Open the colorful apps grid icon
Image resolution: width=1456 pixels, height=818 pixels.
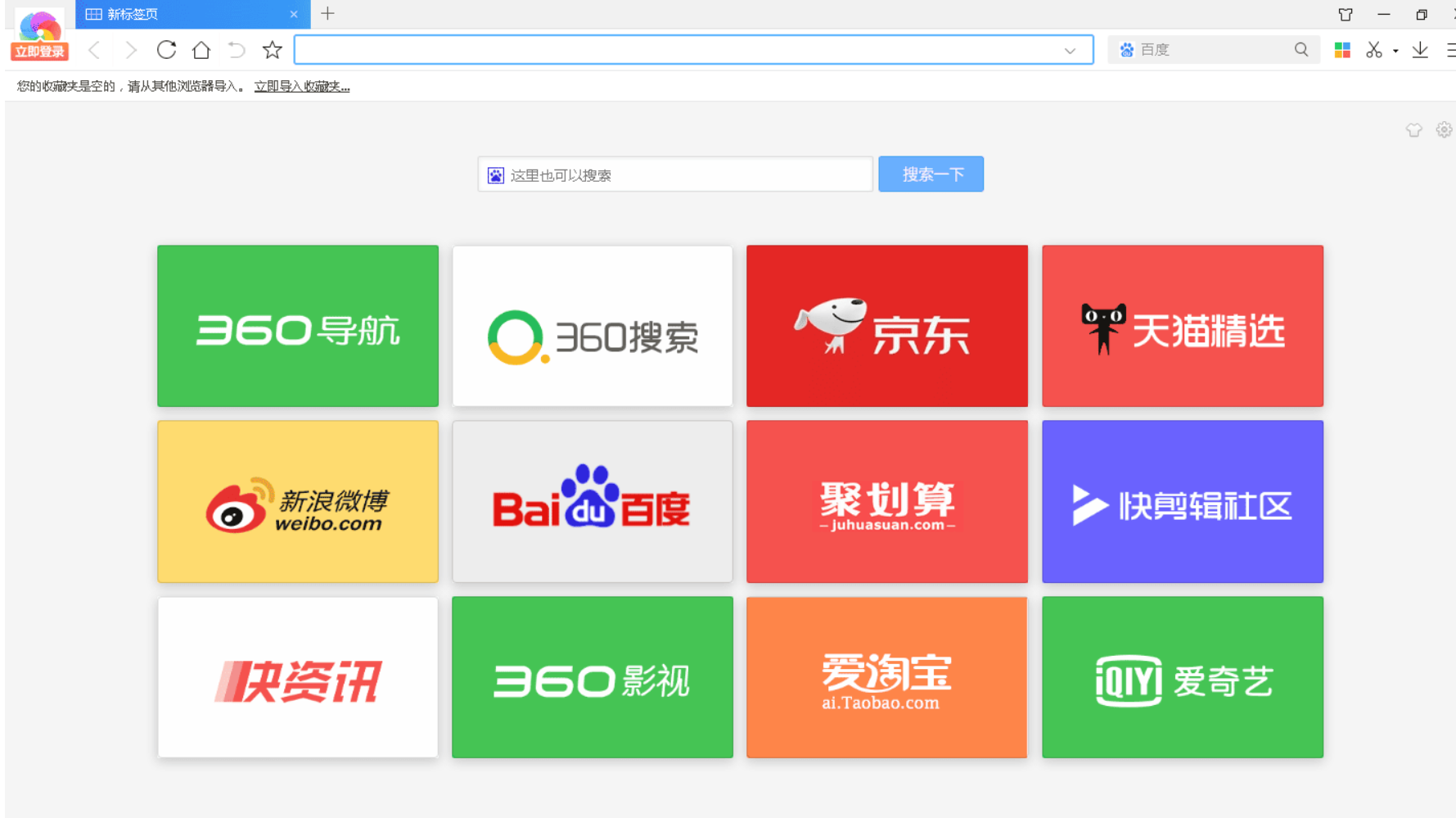pos(1342,50)
